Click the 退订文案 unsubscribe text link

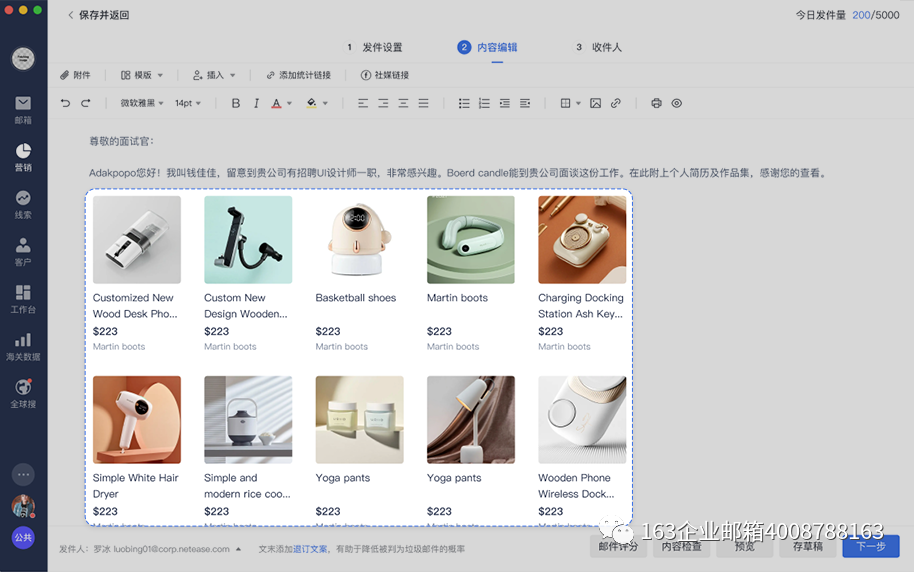[x=310, y=549]
